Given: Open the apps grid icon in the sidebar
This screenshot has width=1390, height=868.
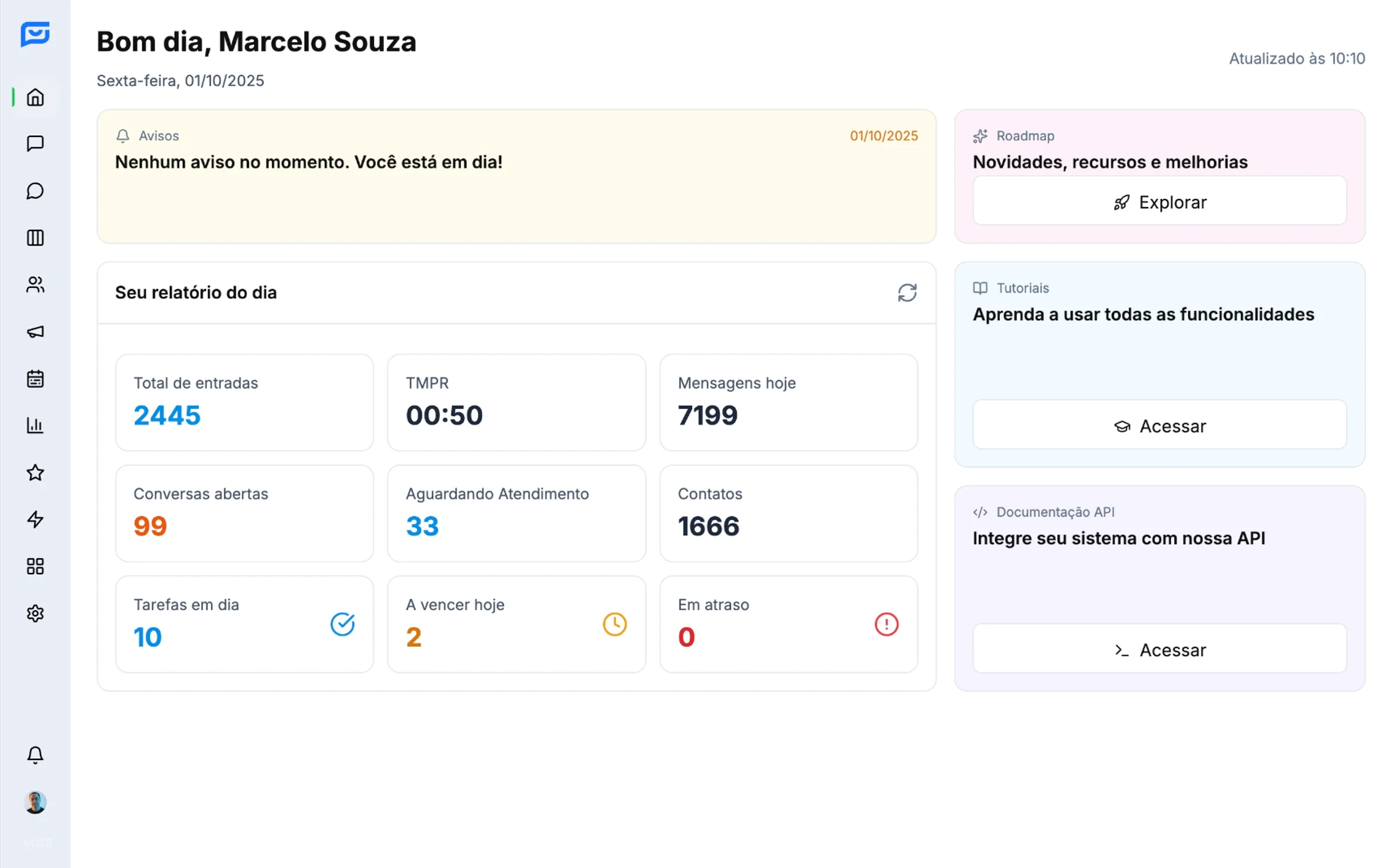Looking at the screenshot, I should click(35, 566).
